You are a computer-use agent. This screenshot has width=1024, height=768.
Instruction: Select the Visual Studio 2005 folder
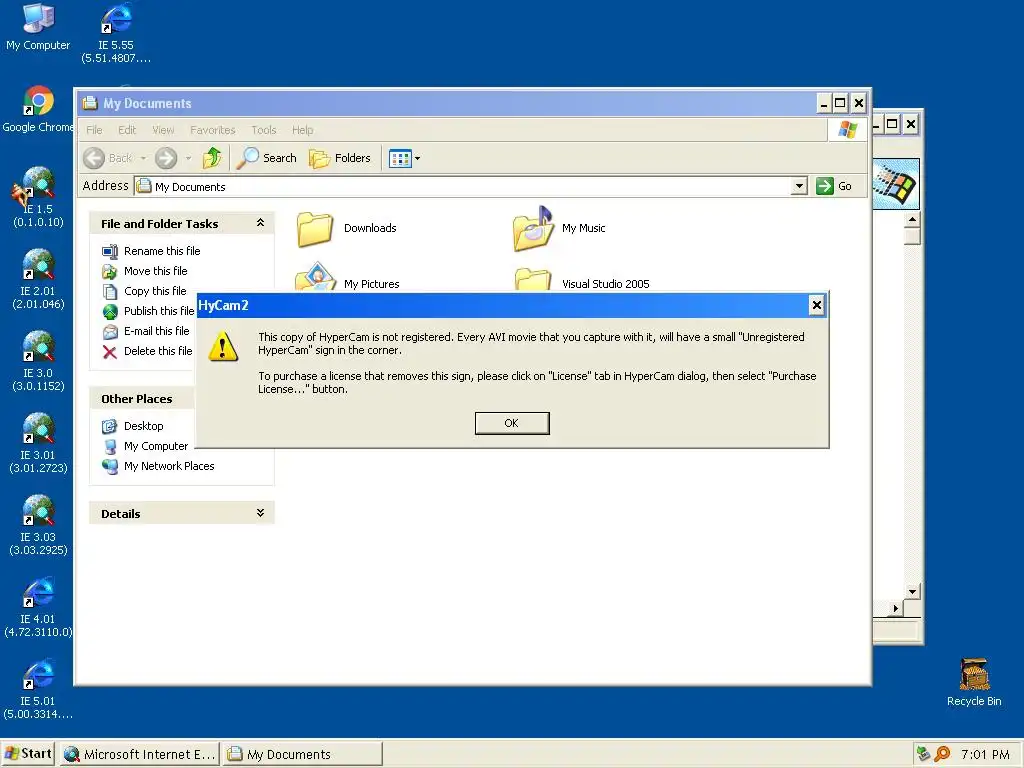(582, 281)
